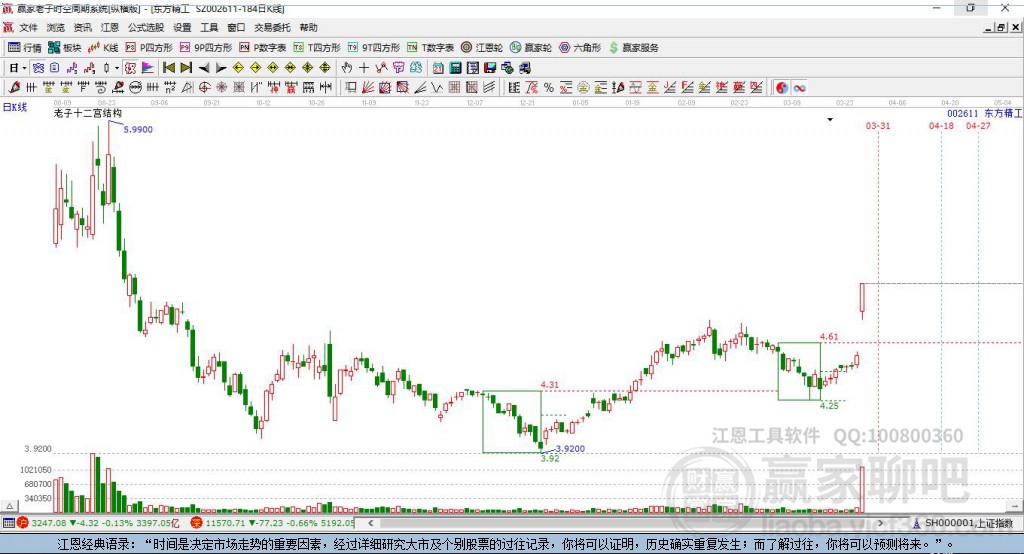Screen dimensions: 1024x554
Task: Click the red pencil drawing tool
Action: pyautogui.click(x=14, y=88)
